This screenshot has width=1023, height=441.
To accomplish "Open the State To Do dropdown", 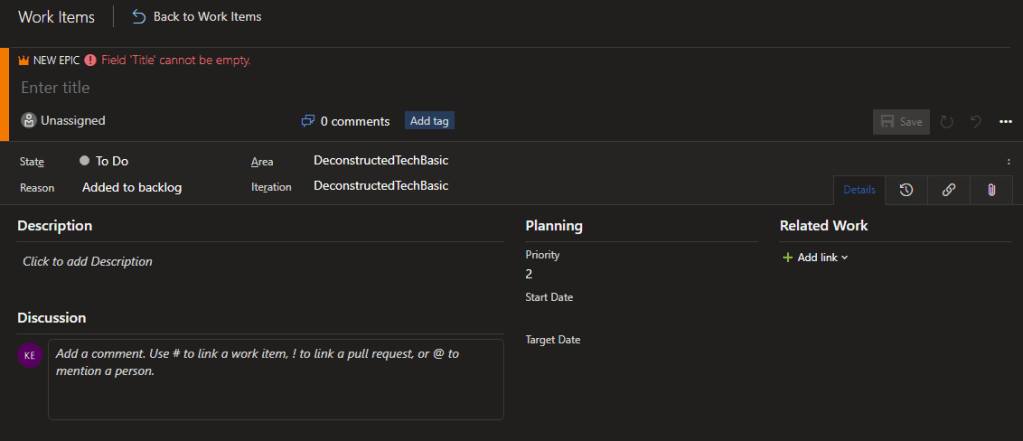I will [x=111, y=161].
